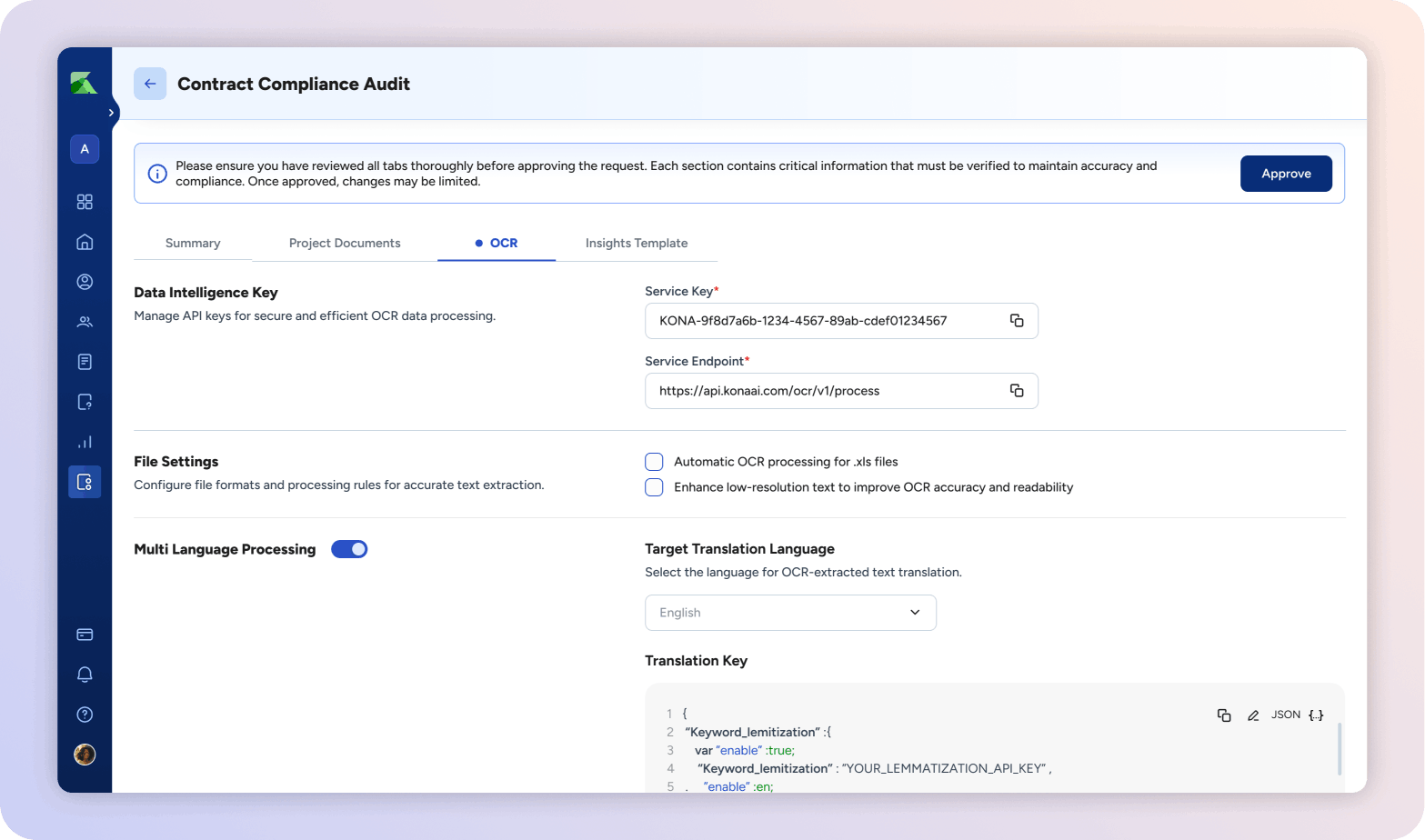Open the Target Translation Language dropdown
The image size is (1425, 840).
[x=790, y=613]
